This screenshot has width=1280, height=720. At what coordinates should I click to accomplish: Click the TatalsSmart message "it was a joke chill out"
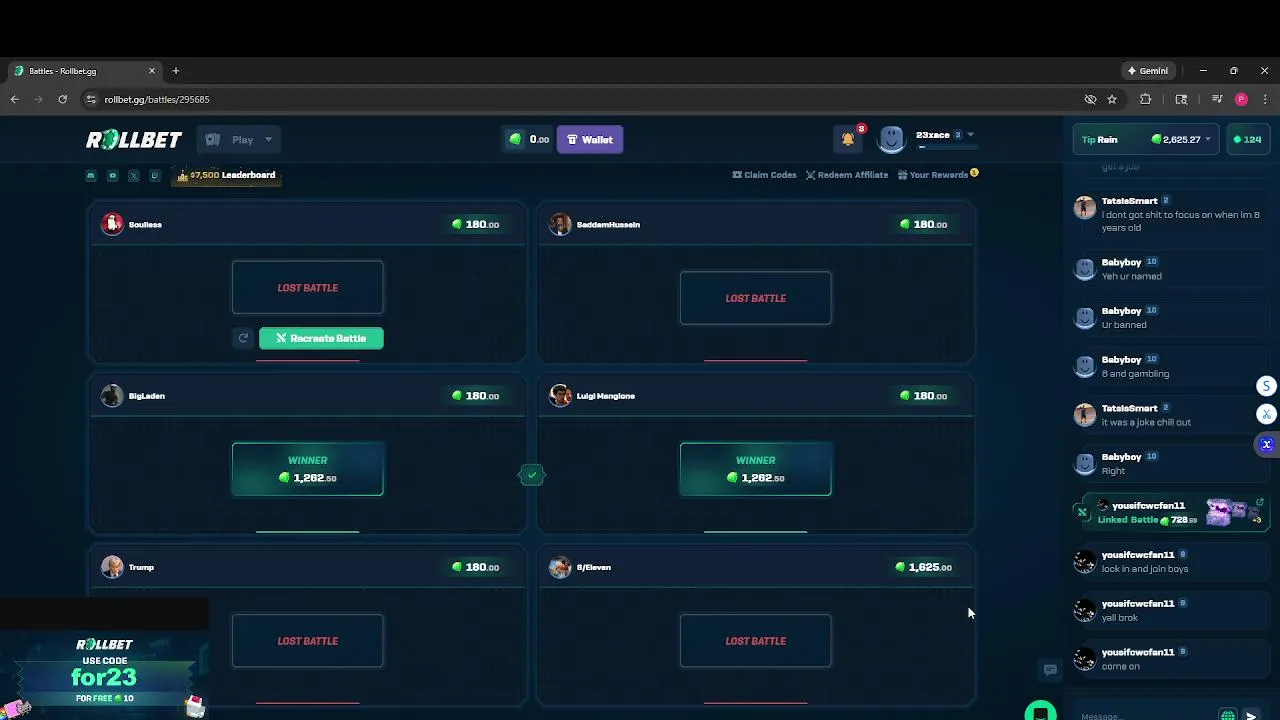[1146, 422]
